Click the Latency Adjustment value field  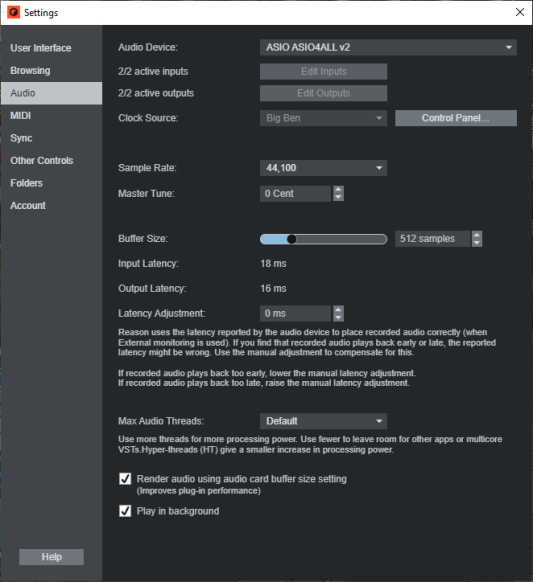click(295, 314)
